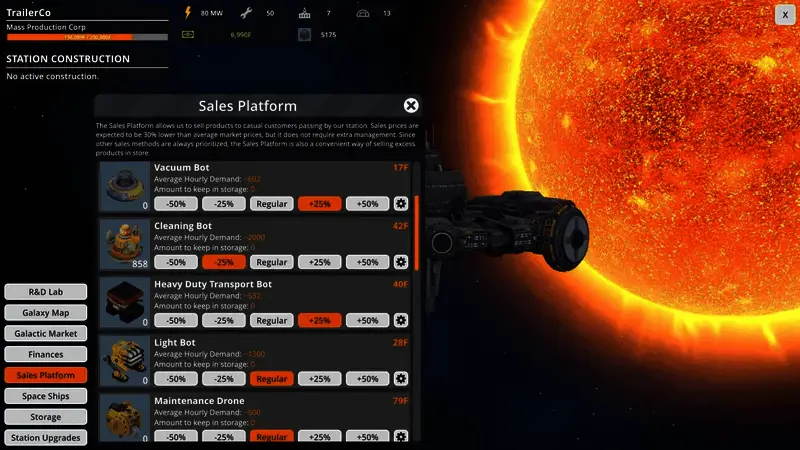The image size is (800, 450).
Task: Click the wrench maintenance icon
Action: click(x=246, y=13)
